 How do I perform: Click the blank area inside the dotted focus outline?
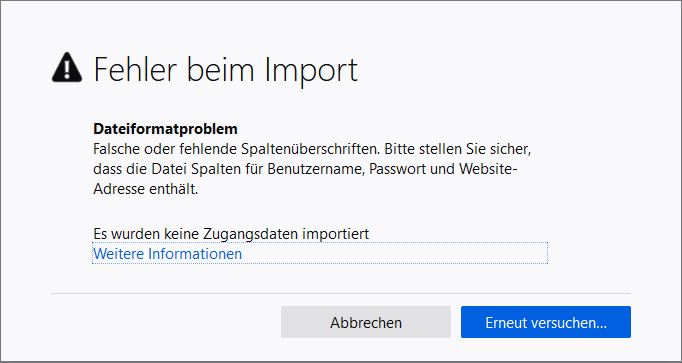[x=394, y=253]
